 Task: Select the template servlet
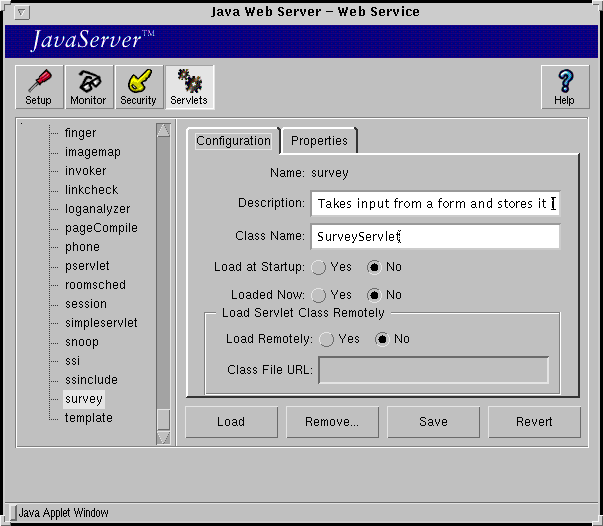pos(88,418)
